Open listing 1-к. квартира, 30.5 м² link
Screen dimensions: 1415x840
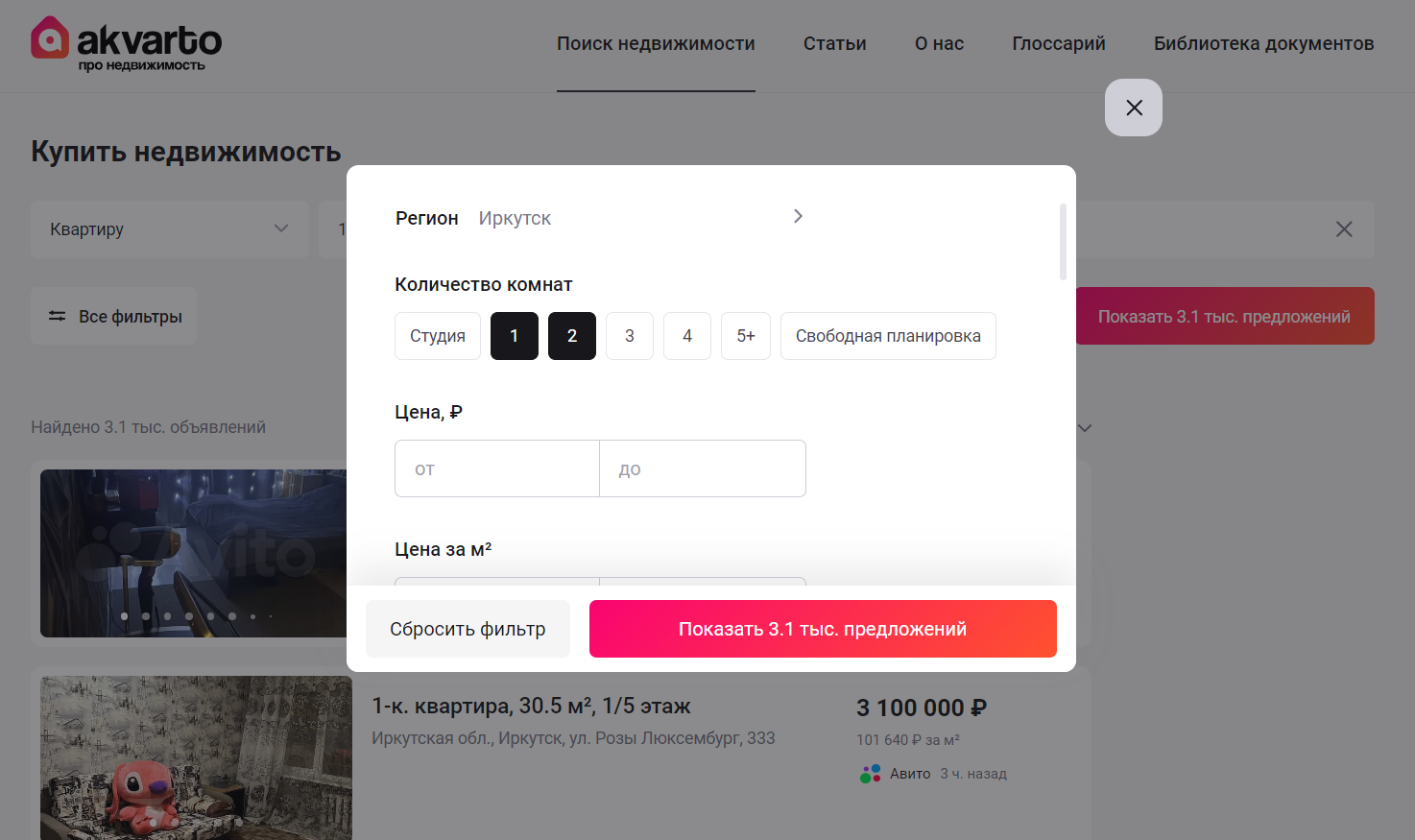(531, 706)
